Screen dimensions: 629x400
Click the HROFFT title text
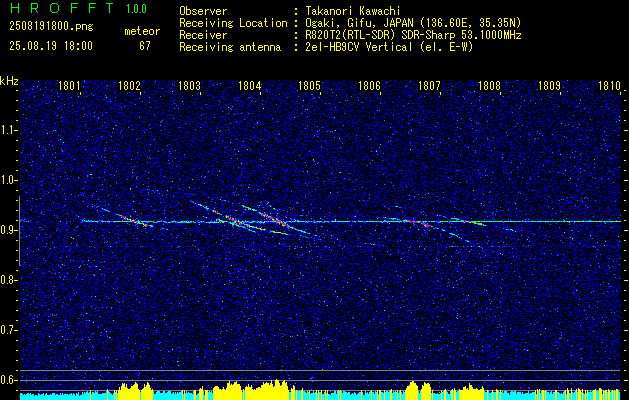(x=62, y=8)
